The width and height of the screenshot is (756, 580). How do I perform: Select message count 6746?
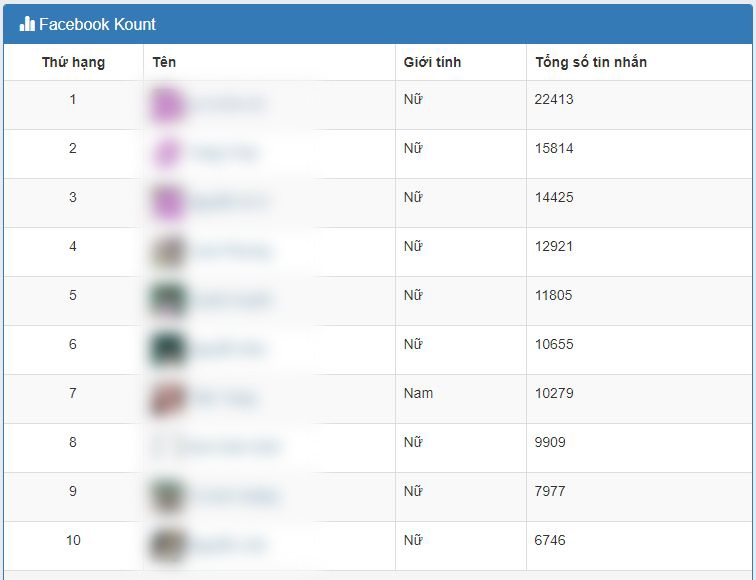pyautogui.click(x=550, y=540)
